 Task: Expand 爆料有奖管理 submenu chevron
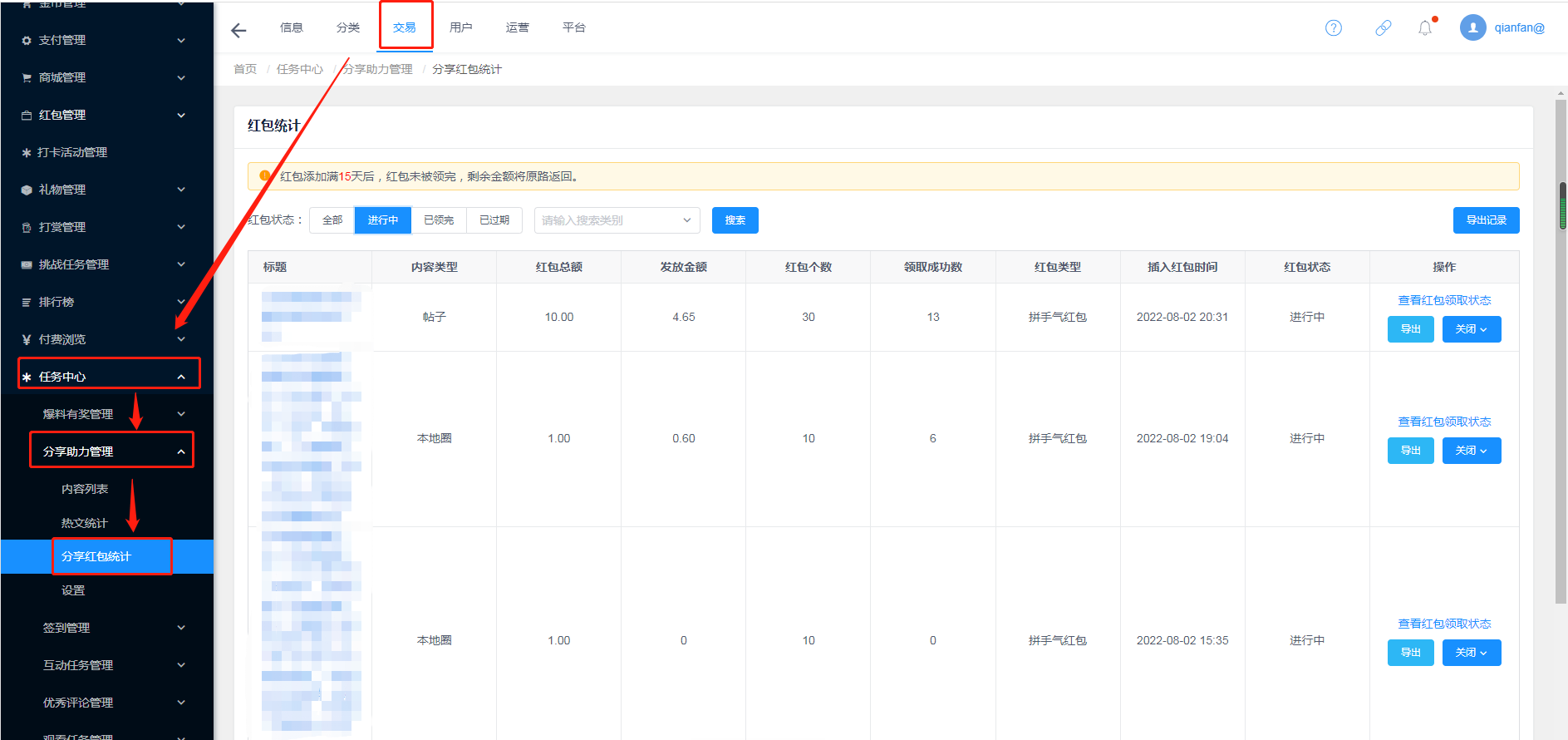(x=181, y=414)
